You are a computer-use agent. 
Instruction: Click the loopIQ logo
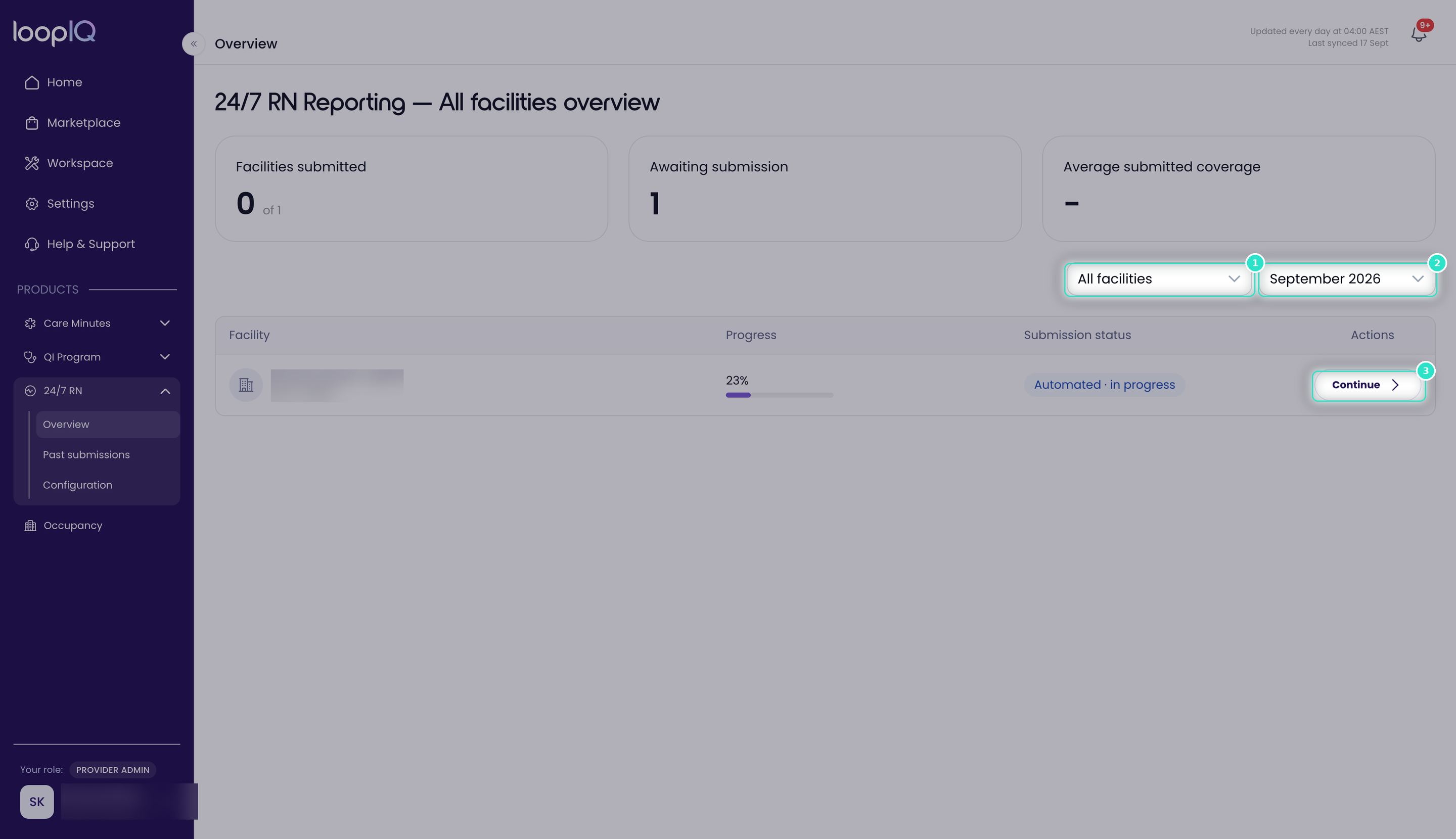[54, 32]
